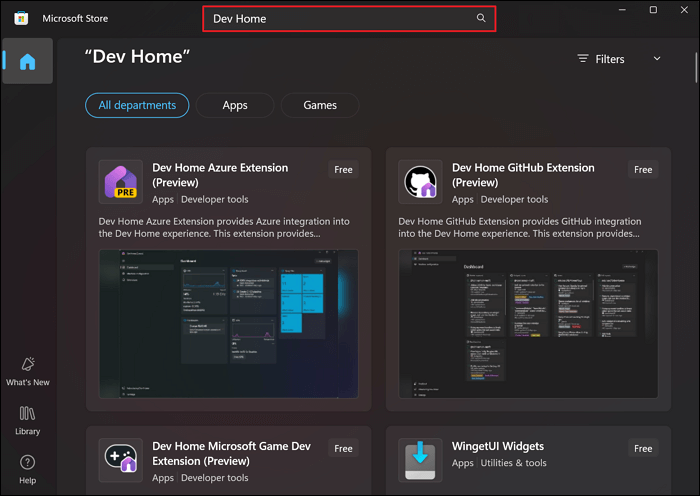Click the Azure Extension description text
Image resolution: width=700 pixels, height=496 pixels.
pos(224,228)
